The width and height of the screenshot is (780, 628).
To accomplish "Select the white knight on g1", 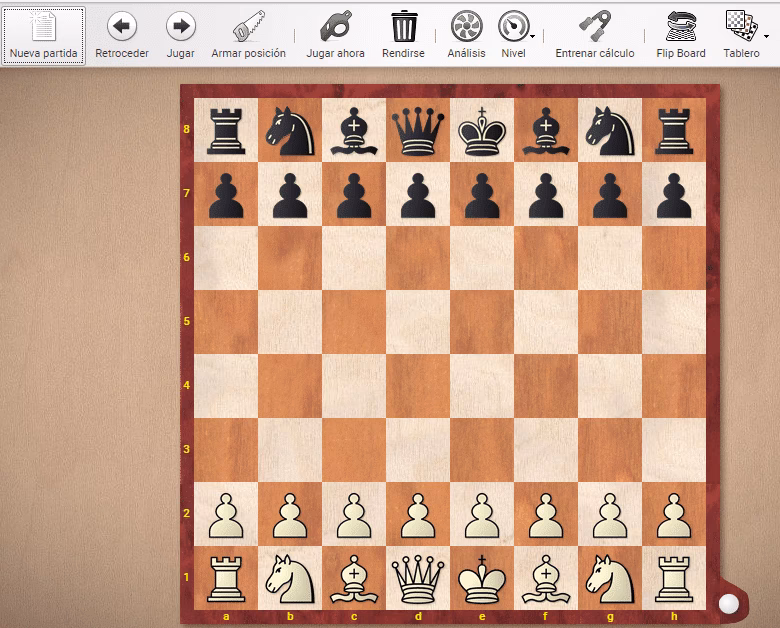I will (x=610, y=578).
